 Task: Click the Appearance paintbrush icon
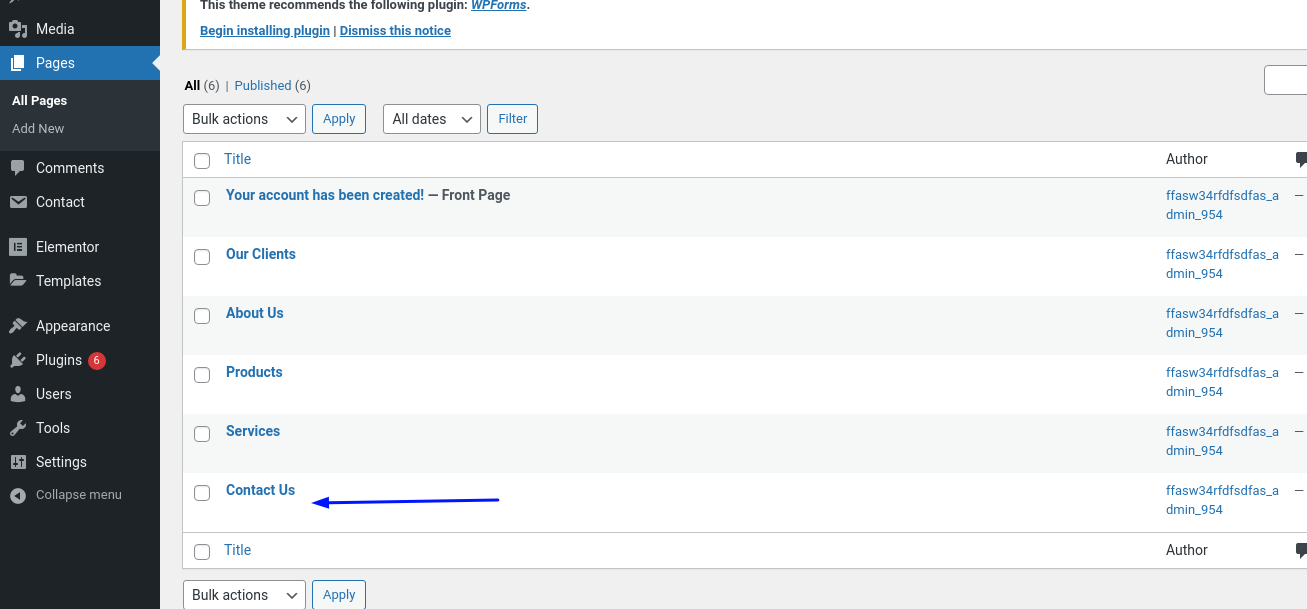(x=18, y=326)
